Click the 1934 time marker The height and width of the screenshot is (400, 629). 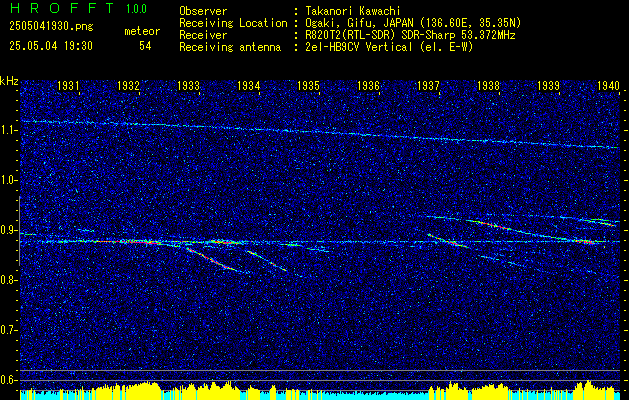(x=249, y=85)
